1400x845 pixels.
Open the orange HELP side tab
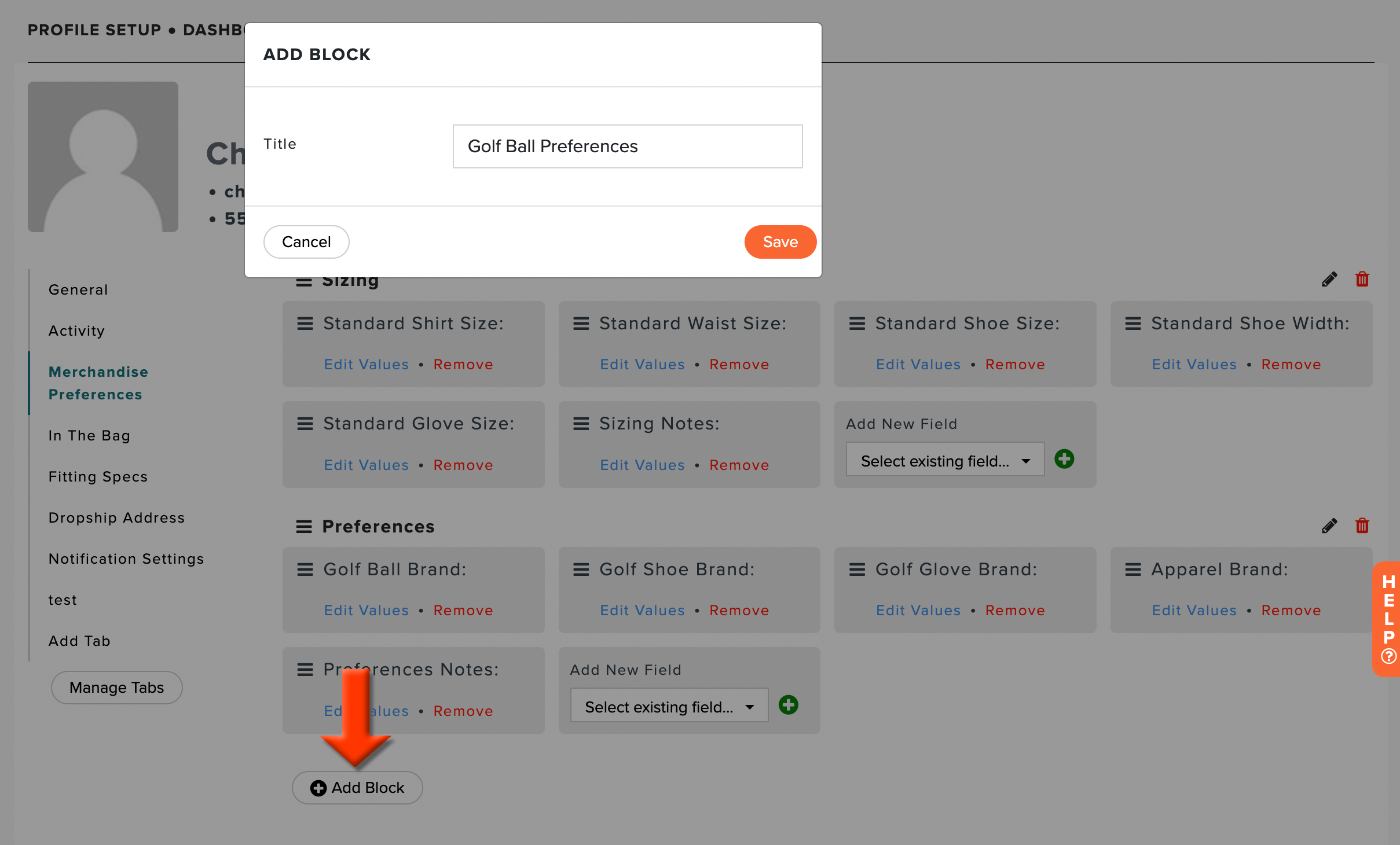tap(1387, 619)
